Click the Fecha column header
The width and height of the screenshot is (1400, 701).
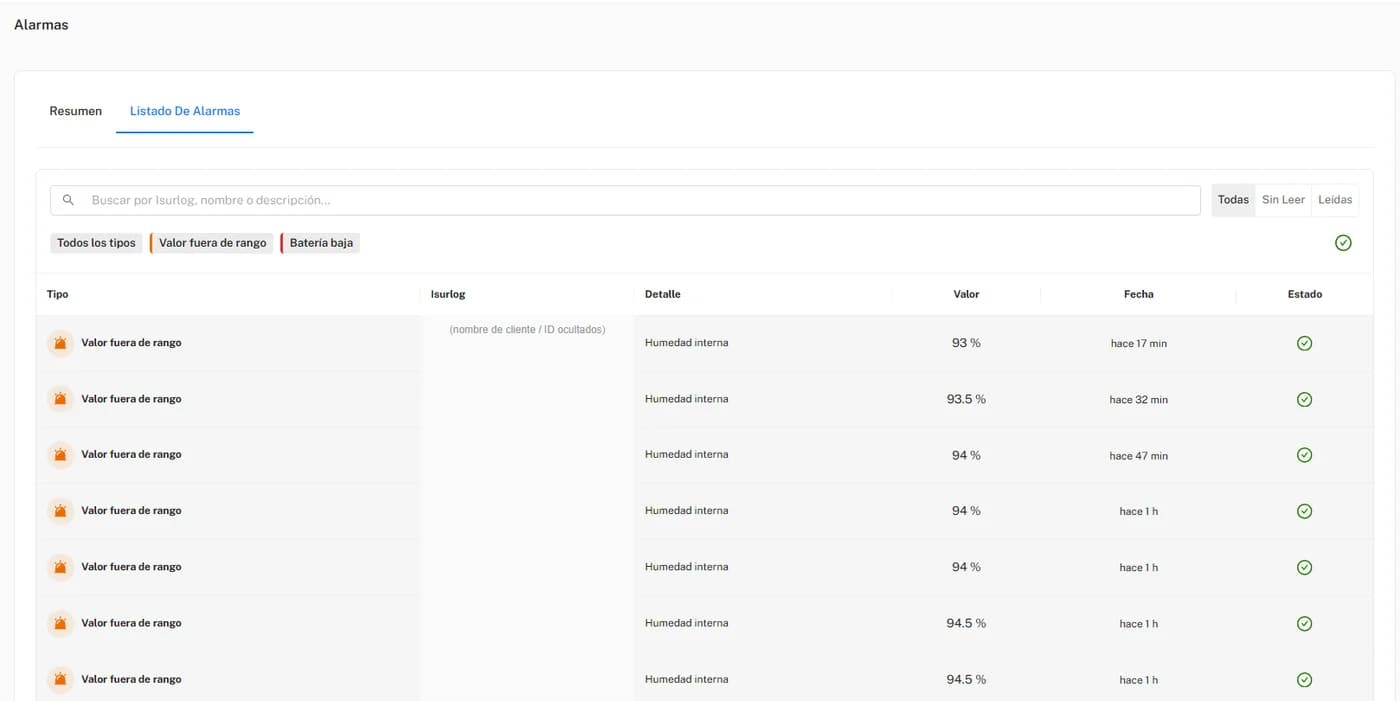click(1138, 294)
